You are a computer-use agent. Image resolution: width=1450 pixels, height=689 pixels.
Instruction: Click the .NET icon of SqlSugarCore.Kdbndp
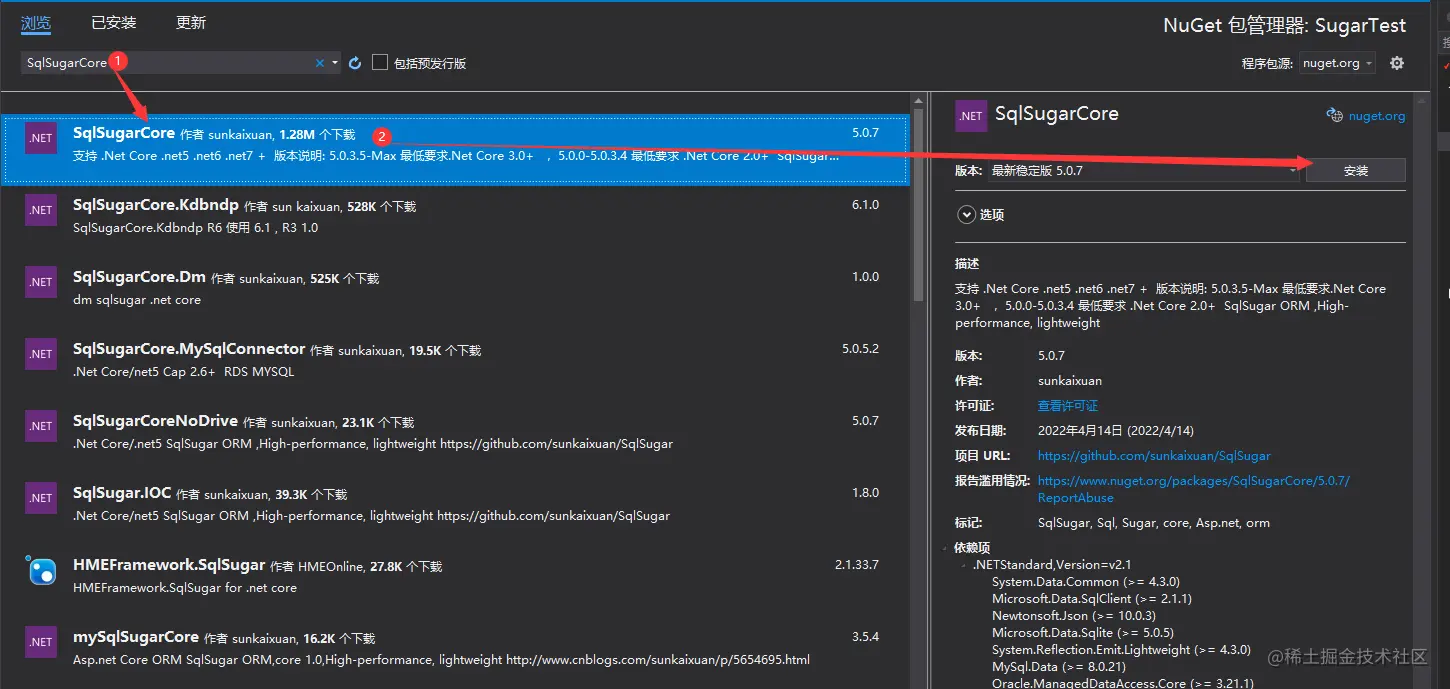(x=41, y=210)
